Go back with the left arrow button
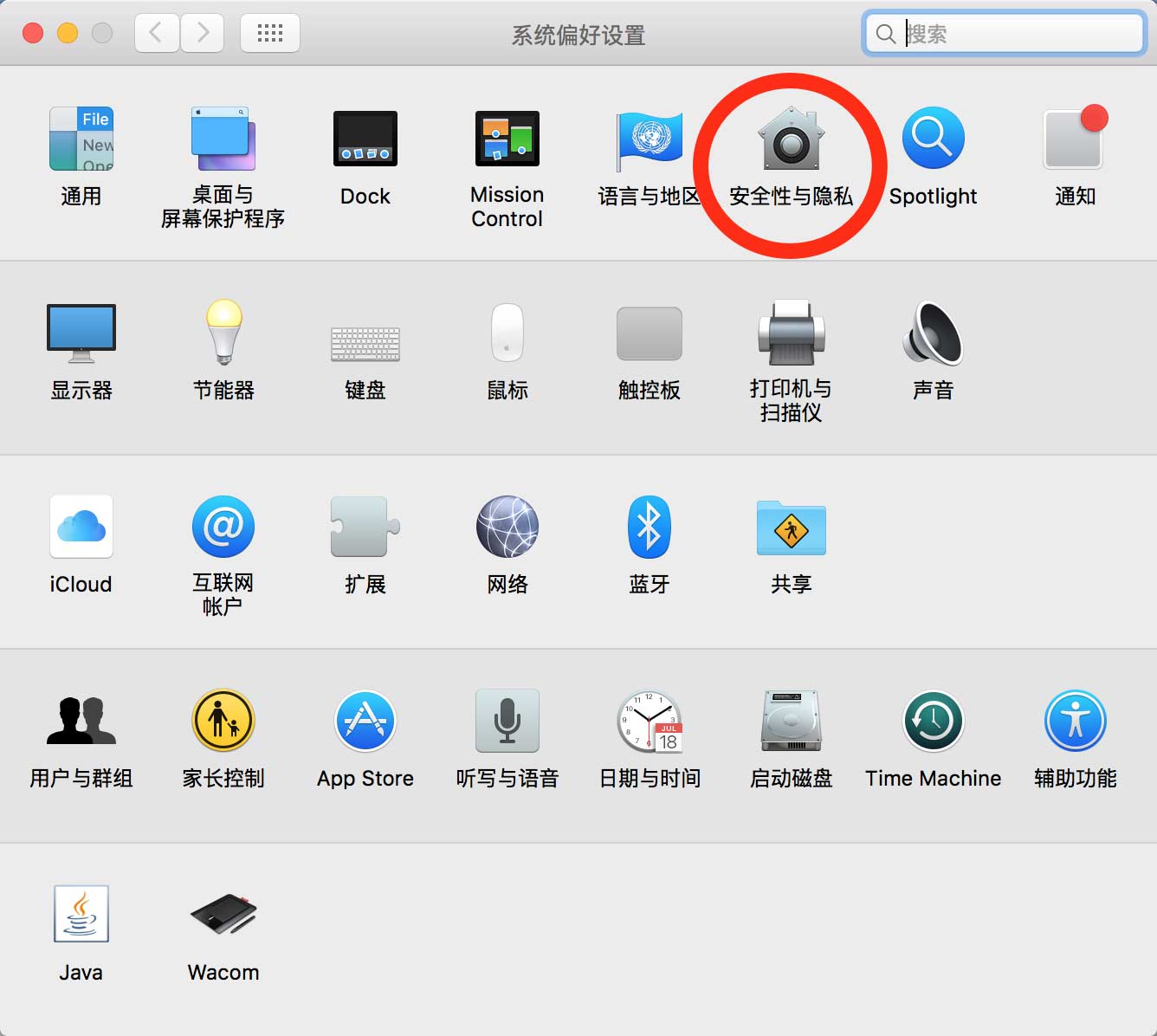Screen dimensions: 1157x1036 tap(157, 34)
